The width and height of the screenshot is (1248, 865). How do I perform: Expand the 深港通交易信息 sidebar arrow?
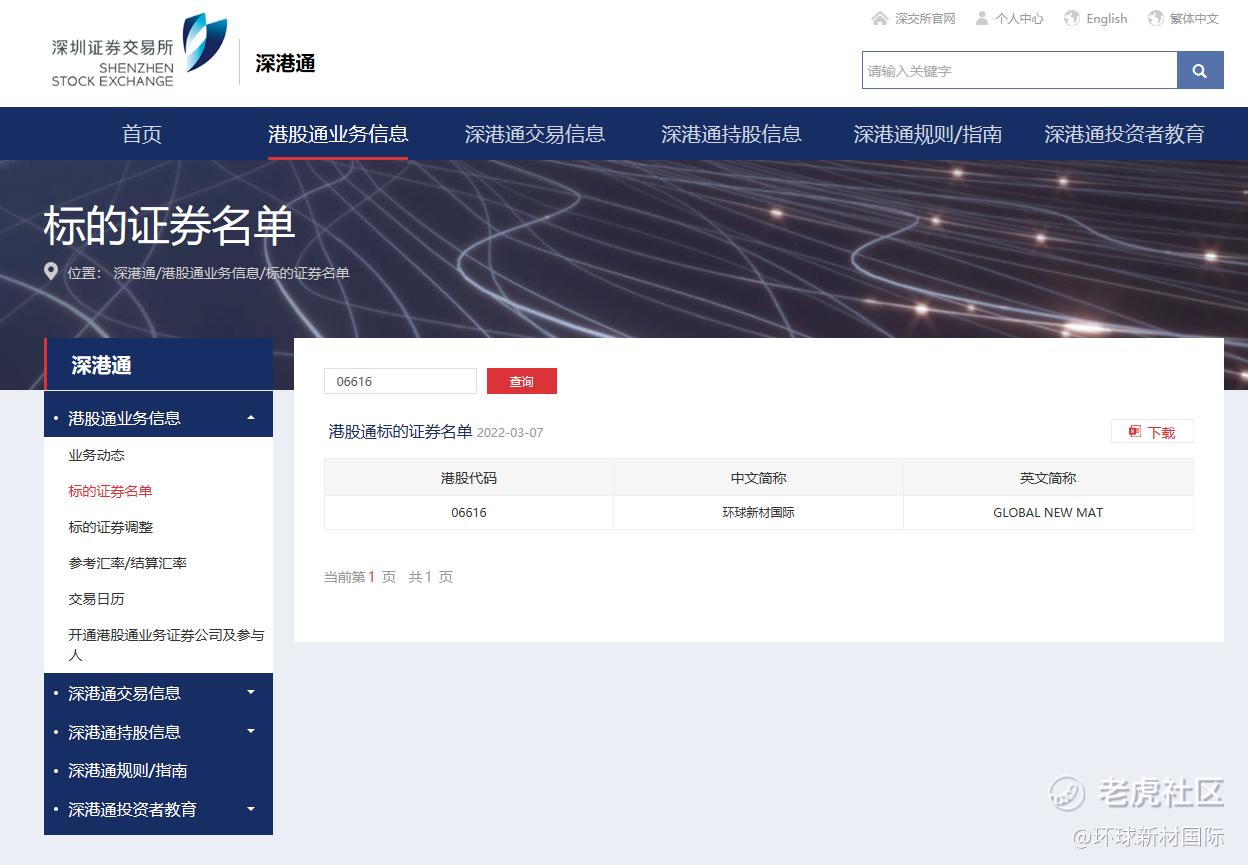[251, 692]
